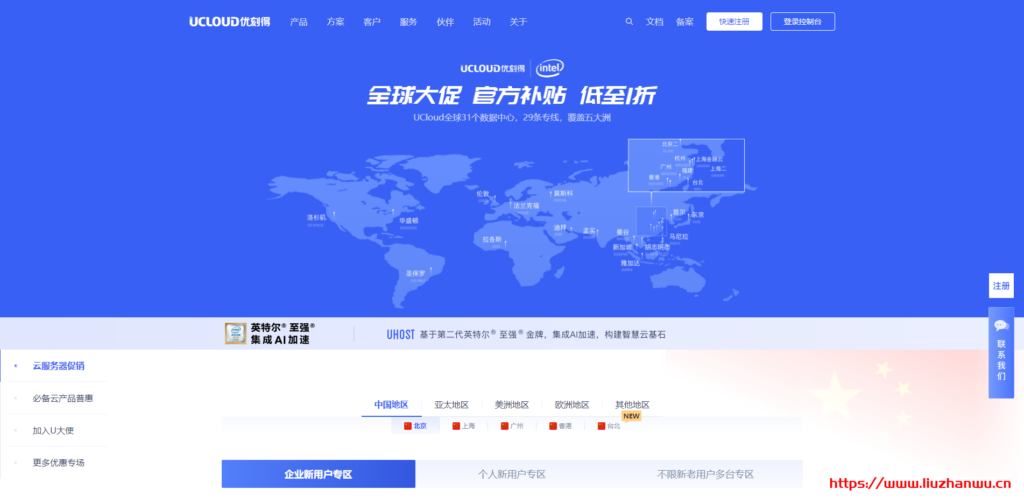Click the chat bubble 联系我们 floating widget

[x=1001, y=353]
